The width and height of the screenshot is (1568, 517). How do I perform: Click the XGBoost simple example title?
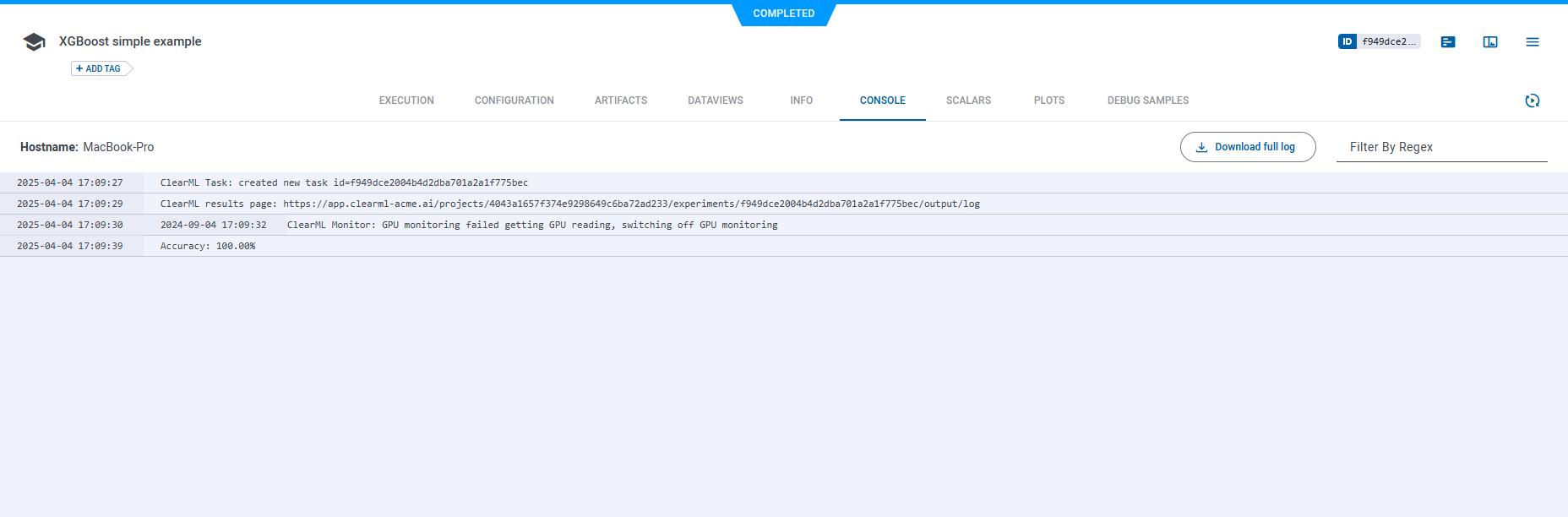pos(130,41)
